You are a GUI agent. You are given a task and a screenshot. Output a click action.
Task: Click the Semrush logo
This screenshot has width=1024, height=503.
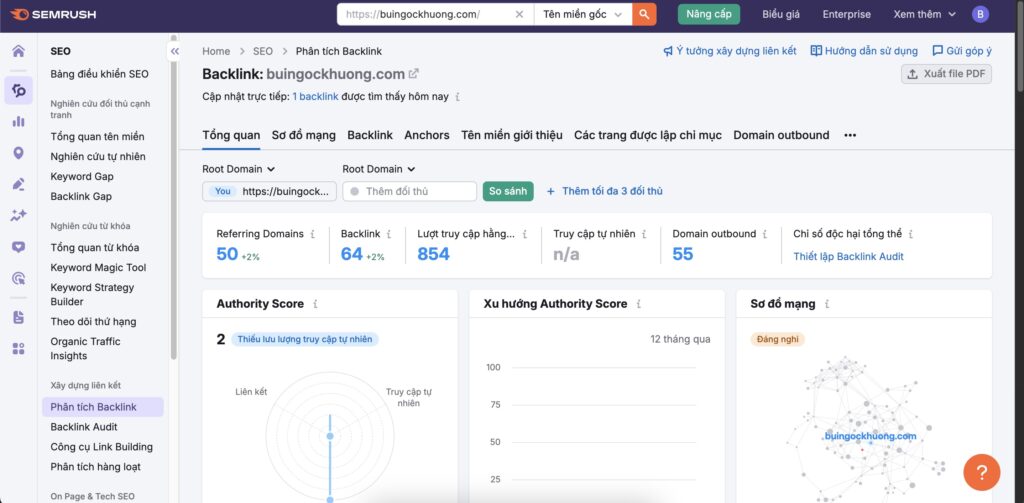tap(53, 14)
